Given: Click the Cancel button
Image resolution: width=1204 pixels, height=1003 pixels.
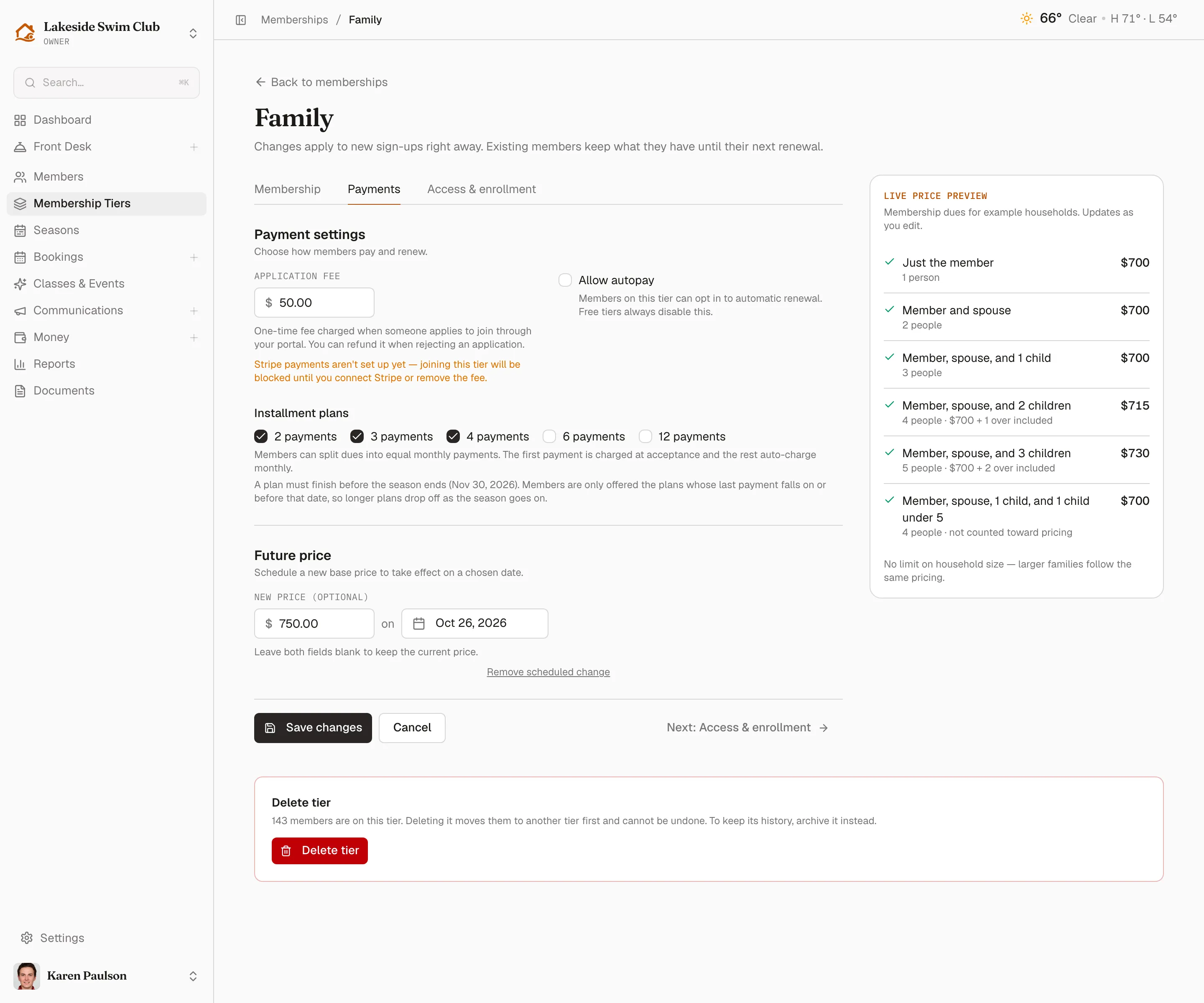Looking at the screenshot, I should pos(412,728).
